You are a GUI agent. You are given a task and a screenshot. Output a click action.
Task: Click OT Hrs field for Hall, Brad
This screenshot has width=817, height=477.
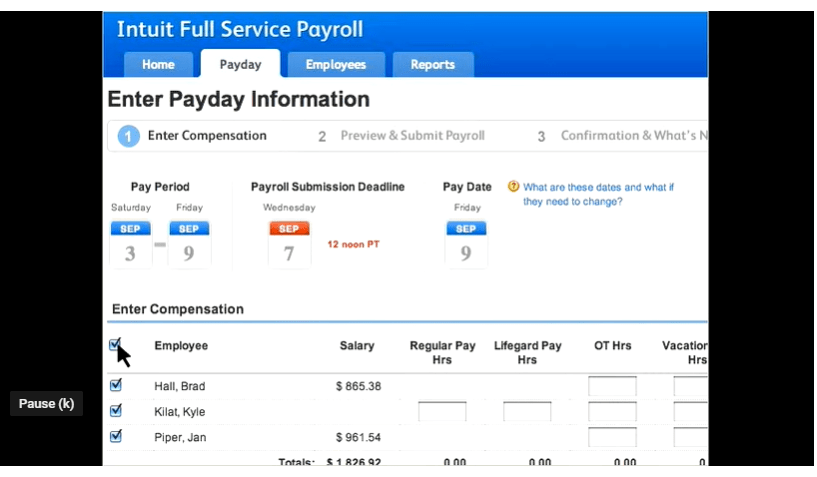[612, 386]
